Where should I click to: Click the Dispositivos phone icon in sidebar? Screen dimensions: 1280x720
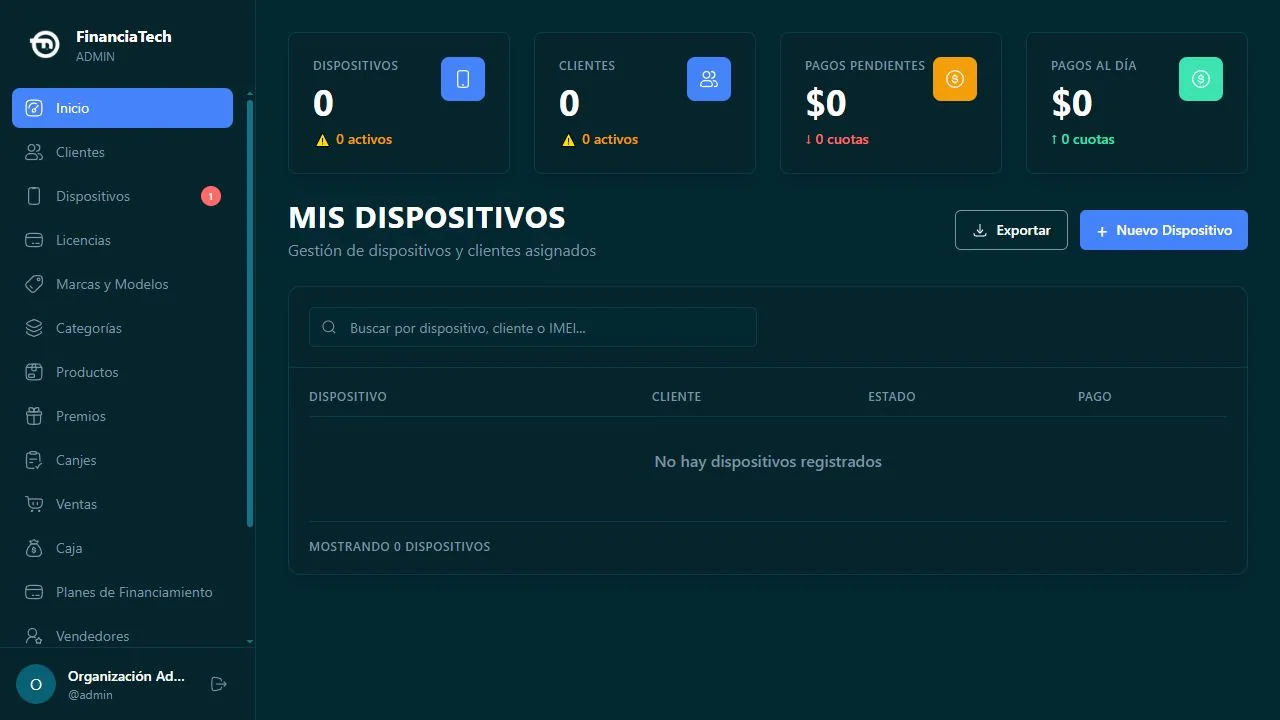tap(34, 196)
